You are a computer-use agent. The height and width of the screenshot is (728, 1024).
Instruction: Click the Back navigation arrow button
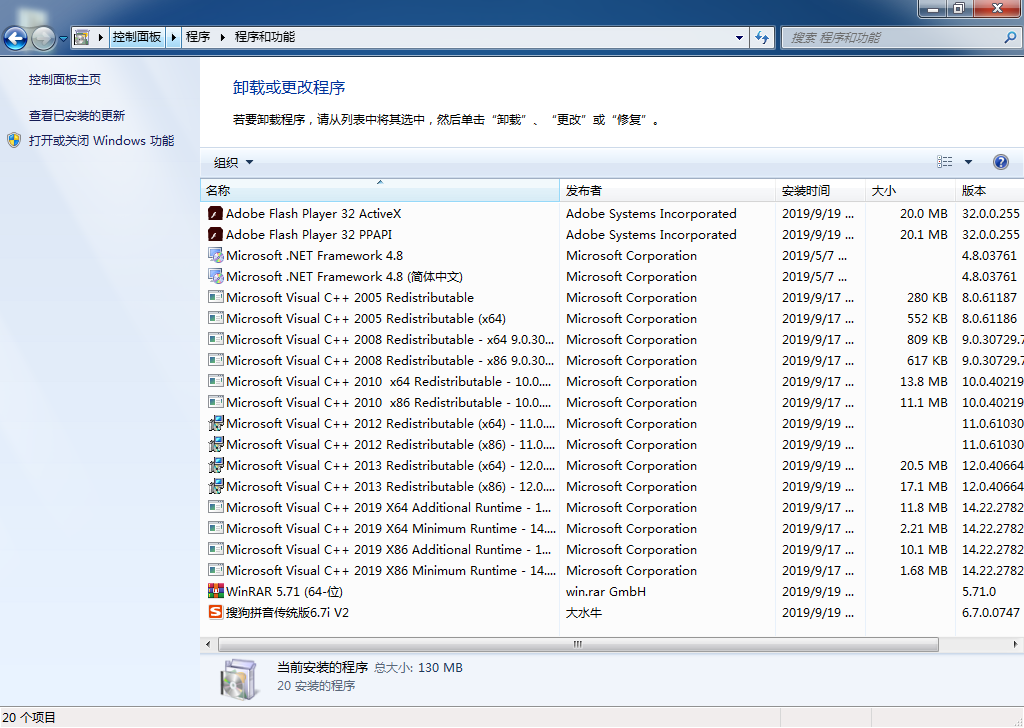(x=16, y=38)
